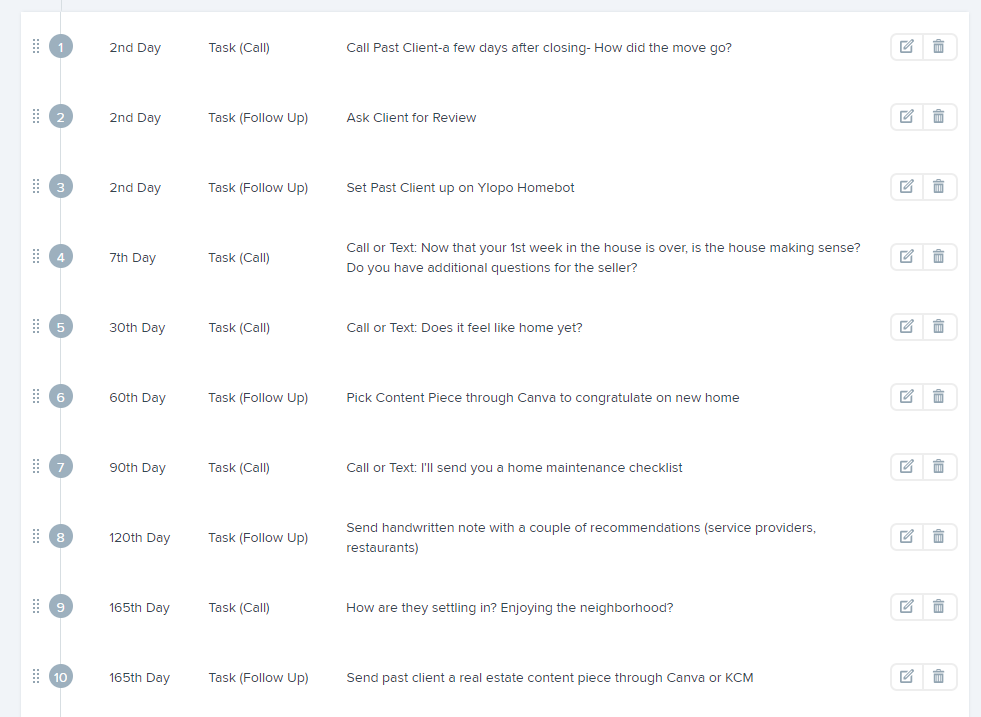981x717 pixels.
Task: Click the 'Ask Client for Review' text
Action: (411, 118)
